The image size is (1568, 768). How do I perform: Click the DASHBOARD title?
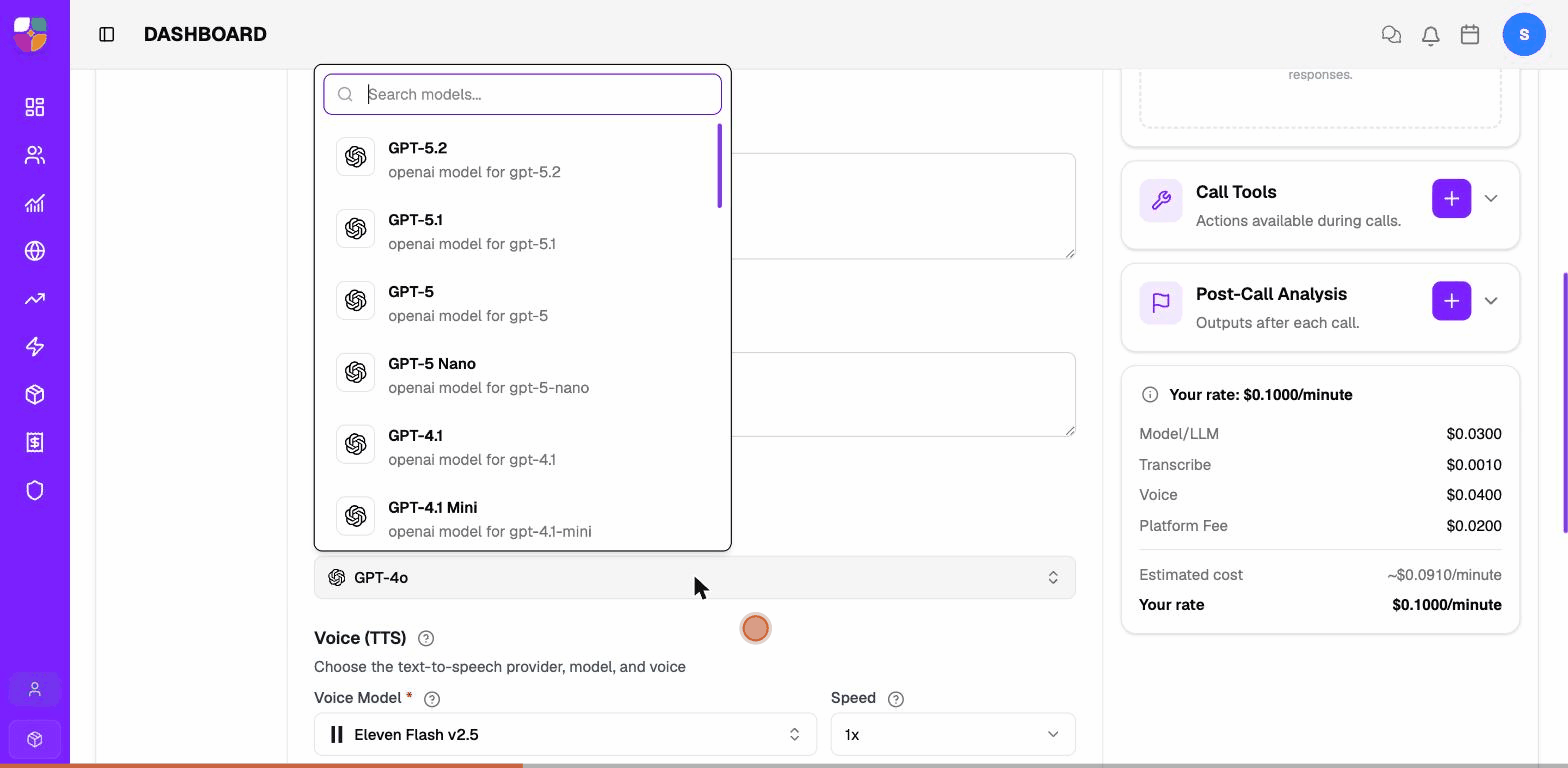(x=205, y=34)
